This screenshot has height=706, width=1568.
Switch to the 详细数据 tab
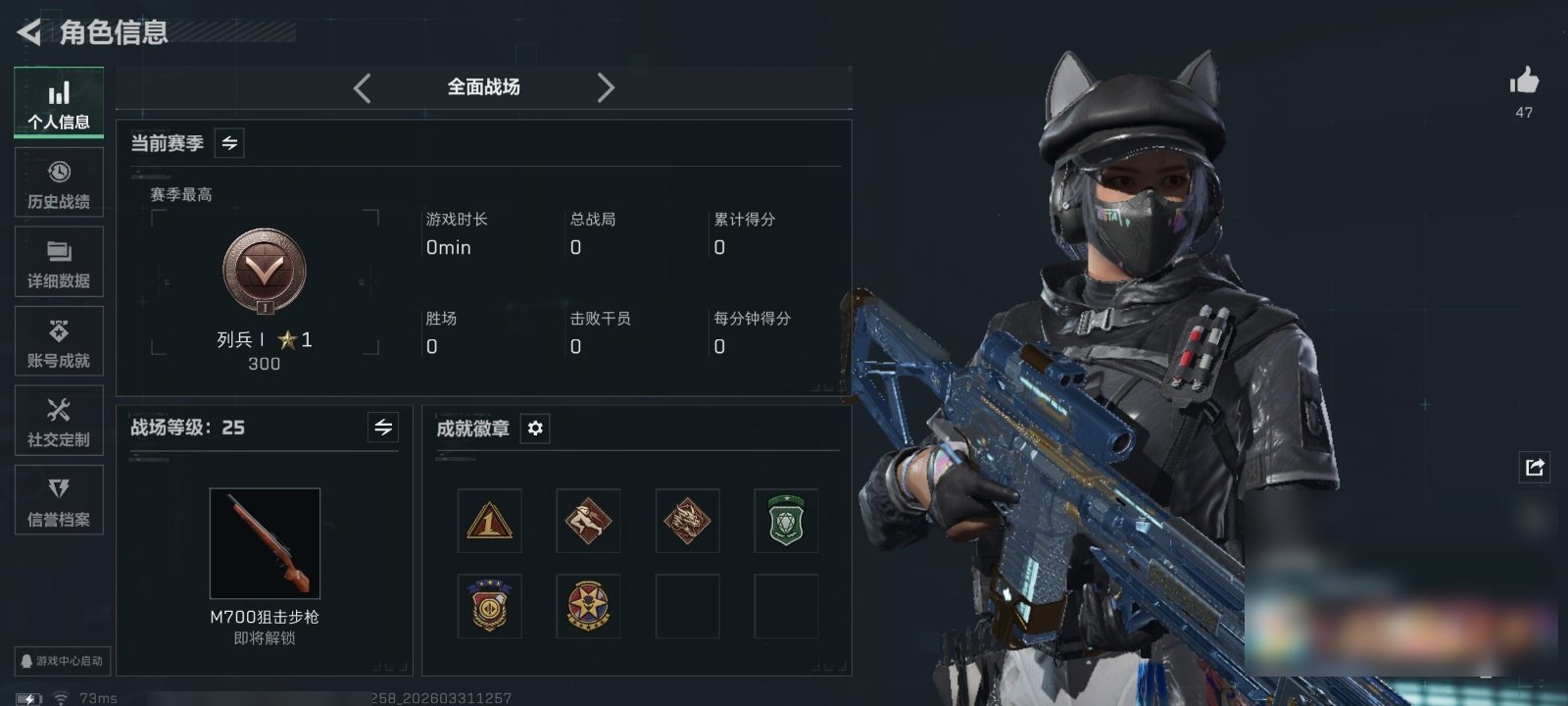click(59, 263)
